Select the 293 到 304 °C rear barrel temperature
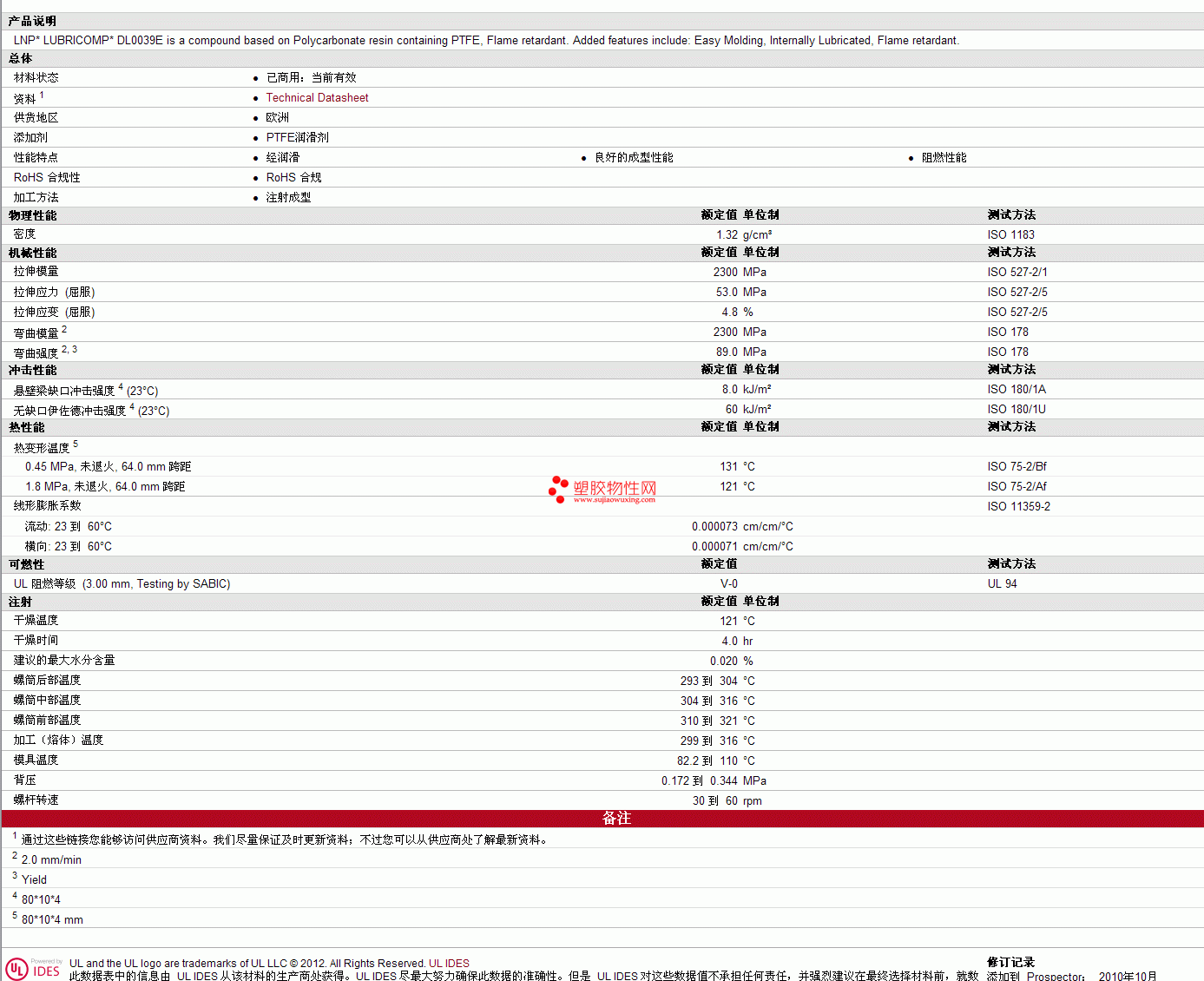1204x981 pixels. (x=718, y=681)
